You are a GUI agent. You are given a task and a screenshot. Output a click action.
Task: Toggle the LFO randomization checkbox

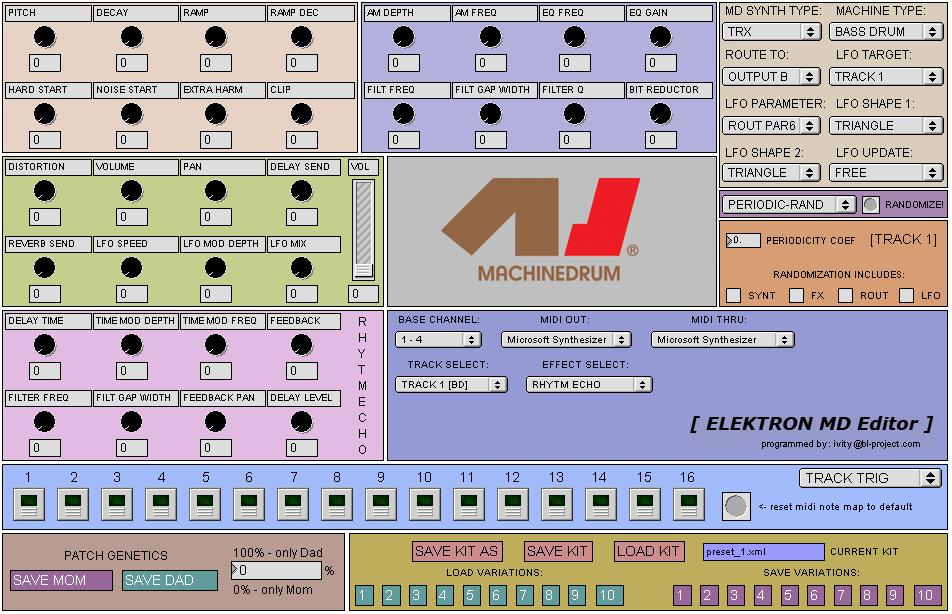click(906, 295)
